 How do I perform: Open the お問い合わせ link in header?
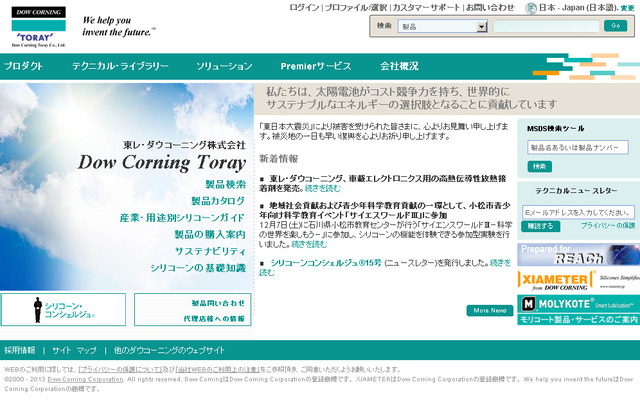[490, 8]
